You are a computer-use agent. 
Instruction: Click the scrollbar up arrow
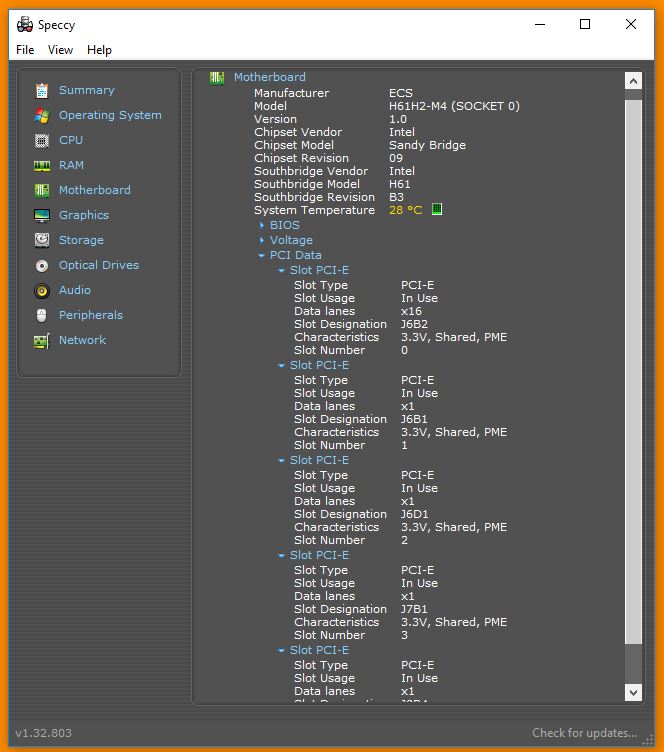coord(633,81)
